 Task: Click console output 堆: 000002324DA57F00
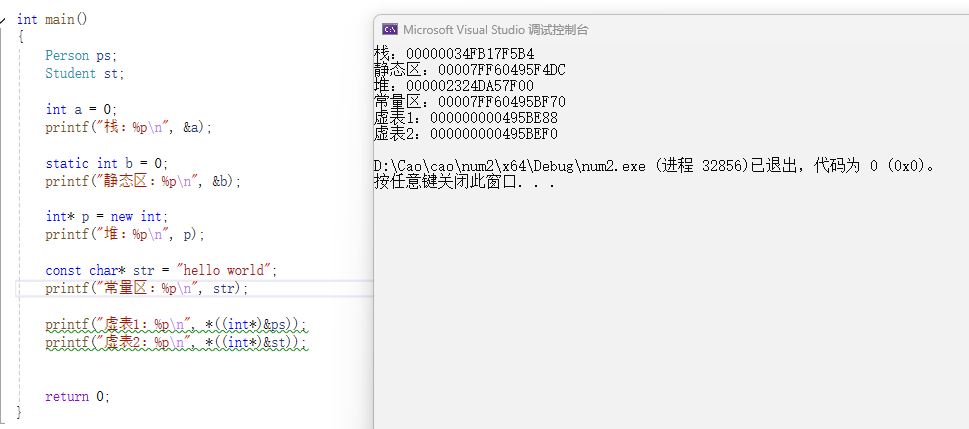coord(454,85)
